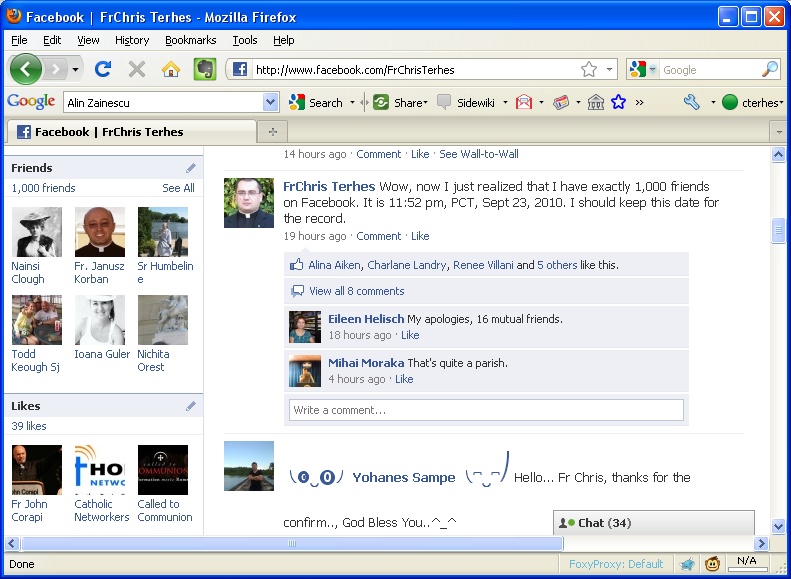Click See All friends link
Screen dimensions: 791x579
click(x=178, y=188)
